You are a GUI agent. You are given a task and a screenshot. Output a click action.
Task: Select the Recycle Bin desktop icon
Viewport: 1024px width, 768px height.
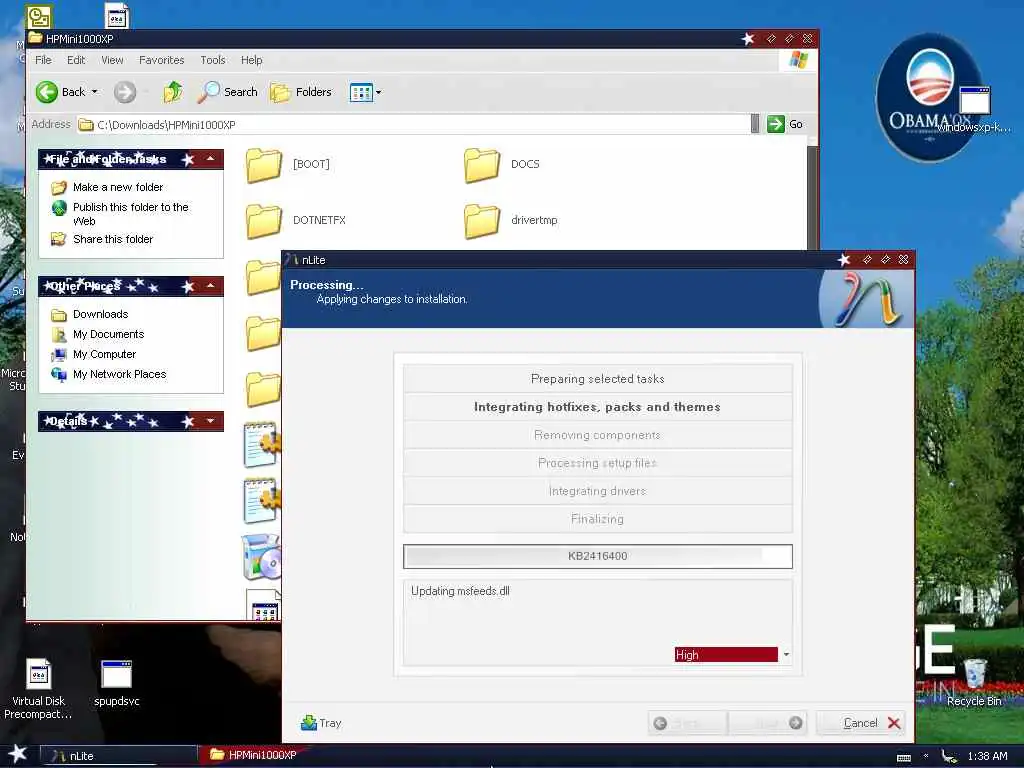click(974, 683)
